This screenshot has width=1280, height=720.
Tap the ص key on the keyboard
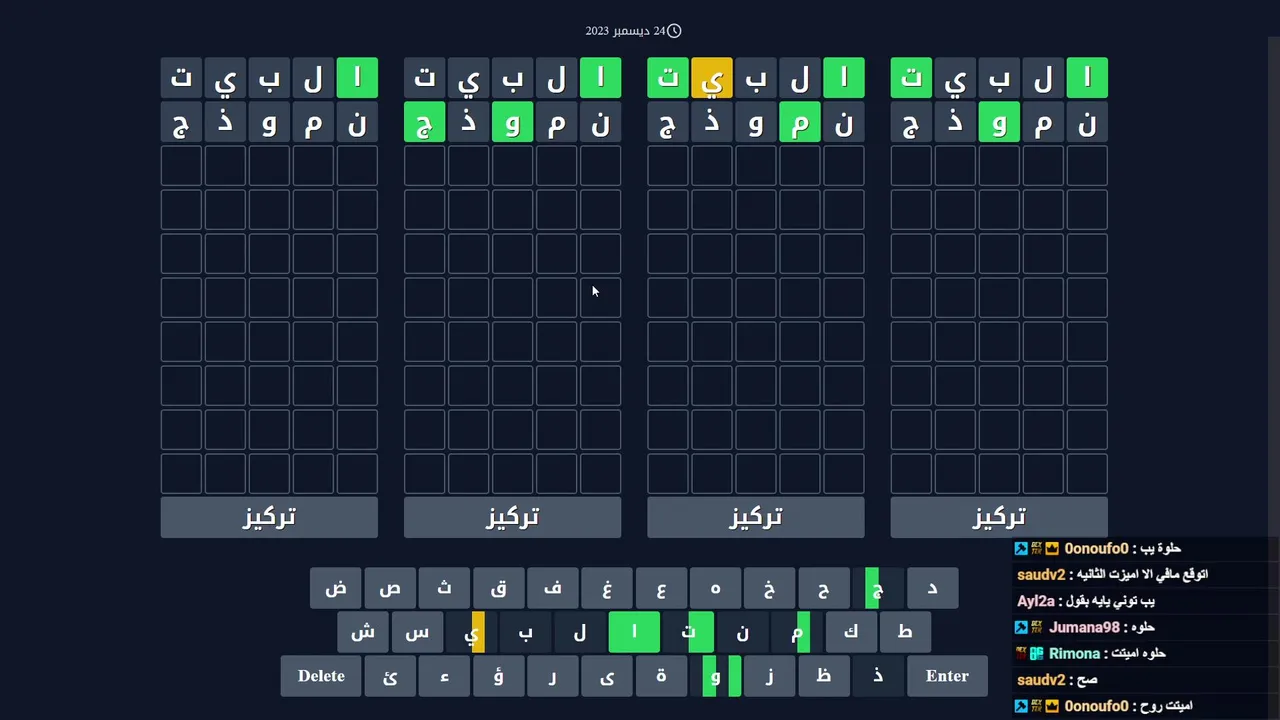[x=390, y=588]
